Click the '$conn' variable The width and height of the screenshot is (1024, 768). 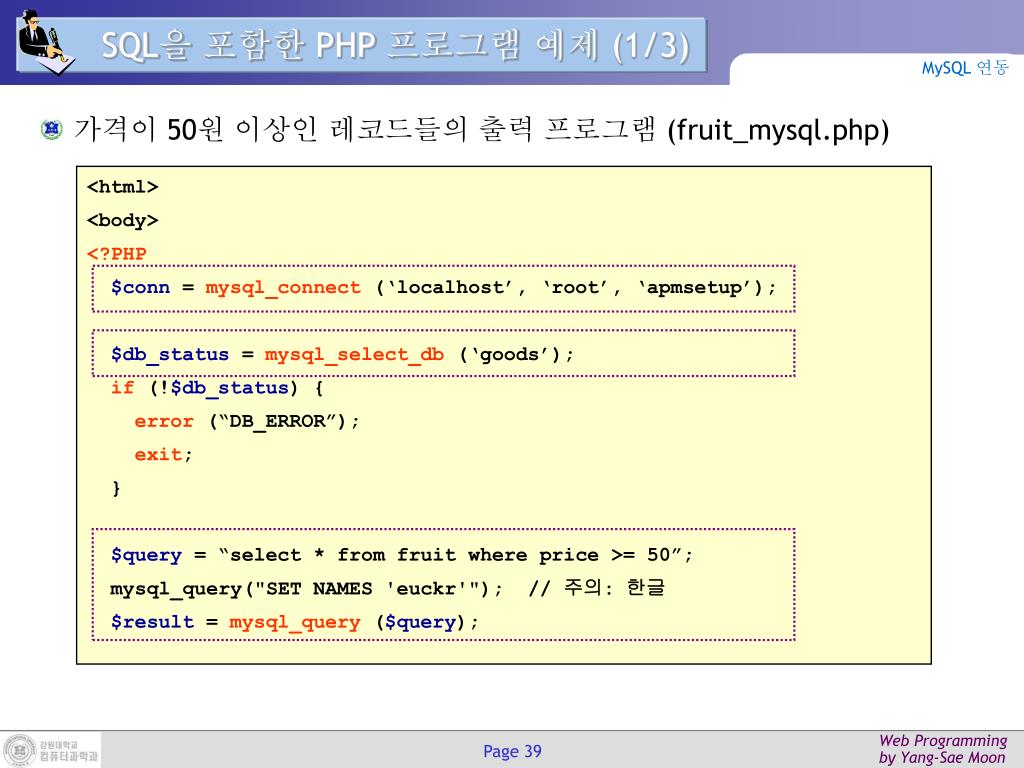coord(140,287)
